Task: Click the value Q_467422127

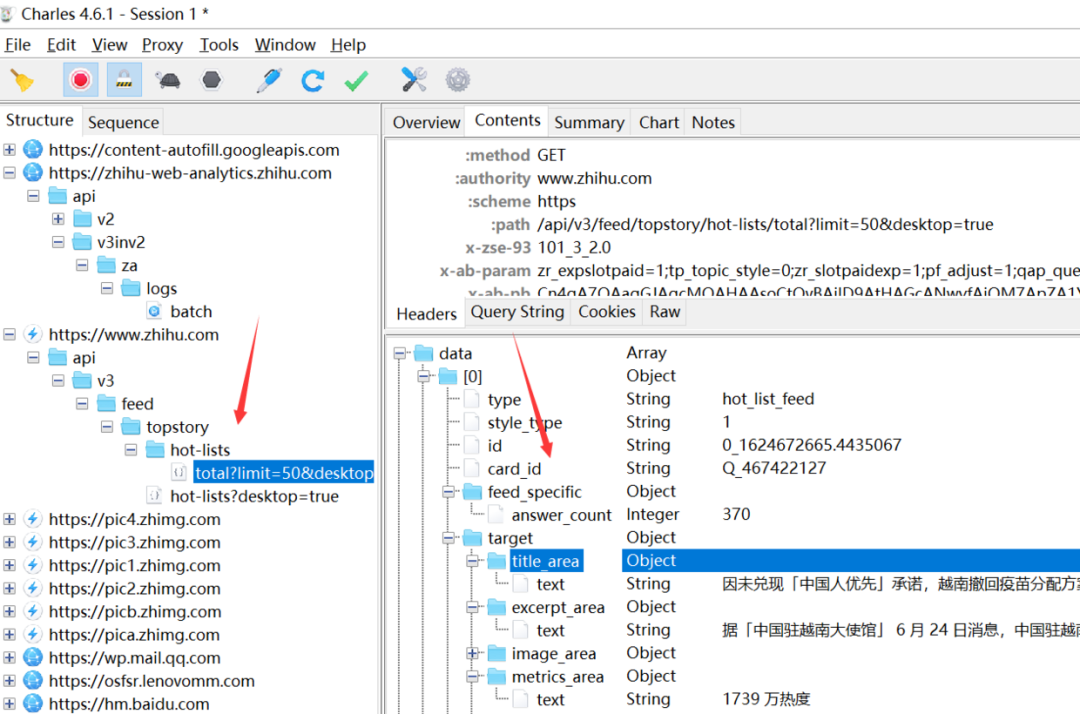Action: [773, 469]
